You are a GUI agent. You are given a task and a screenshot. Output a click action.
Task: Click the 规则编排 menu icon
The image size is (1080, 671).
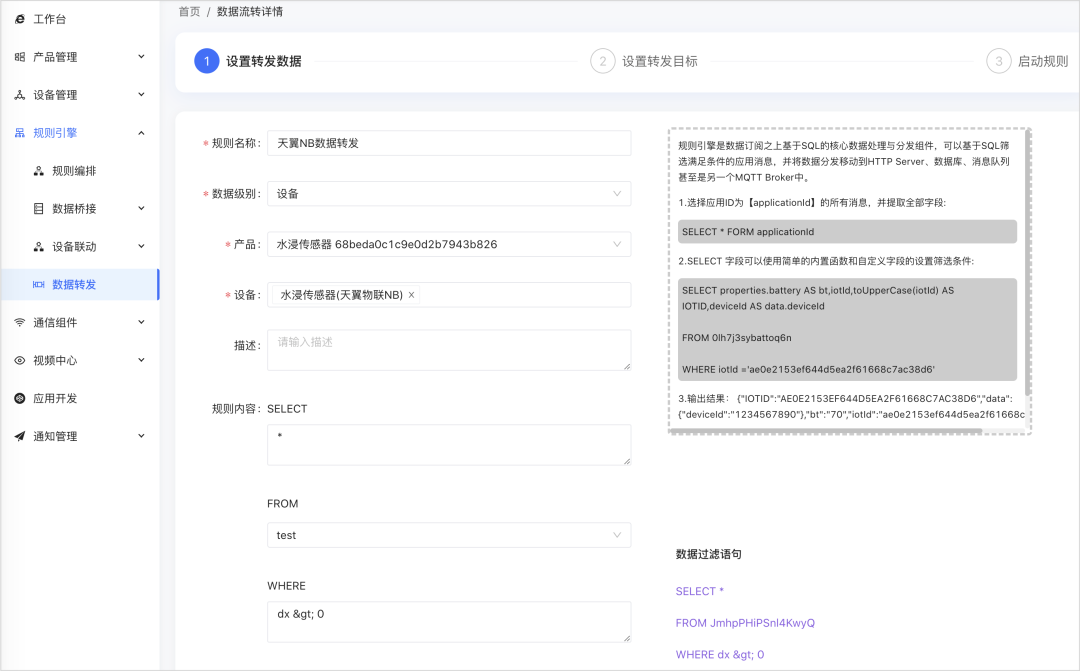(x=39, y=171)
